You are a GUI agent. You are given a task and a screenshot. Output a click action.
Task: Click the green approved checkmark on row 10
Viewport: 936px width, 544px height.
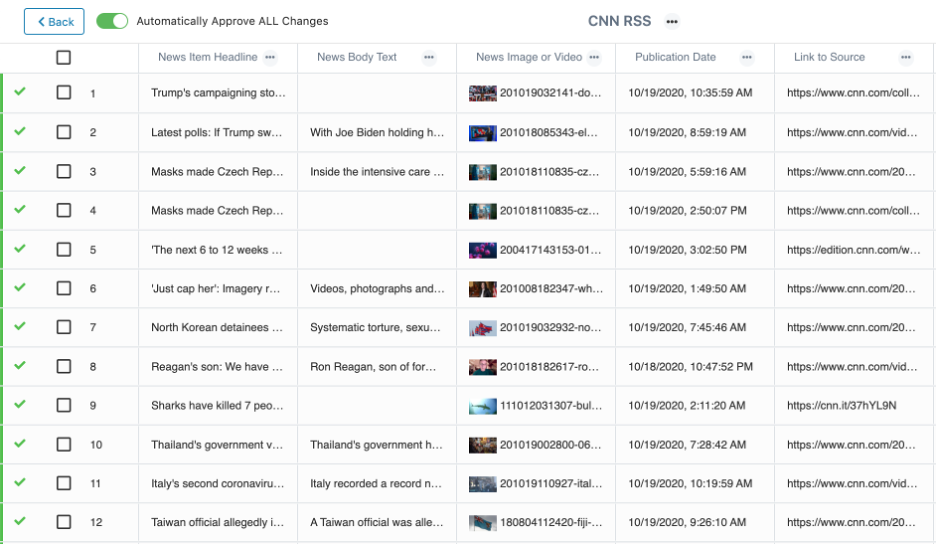click(20, 443)
